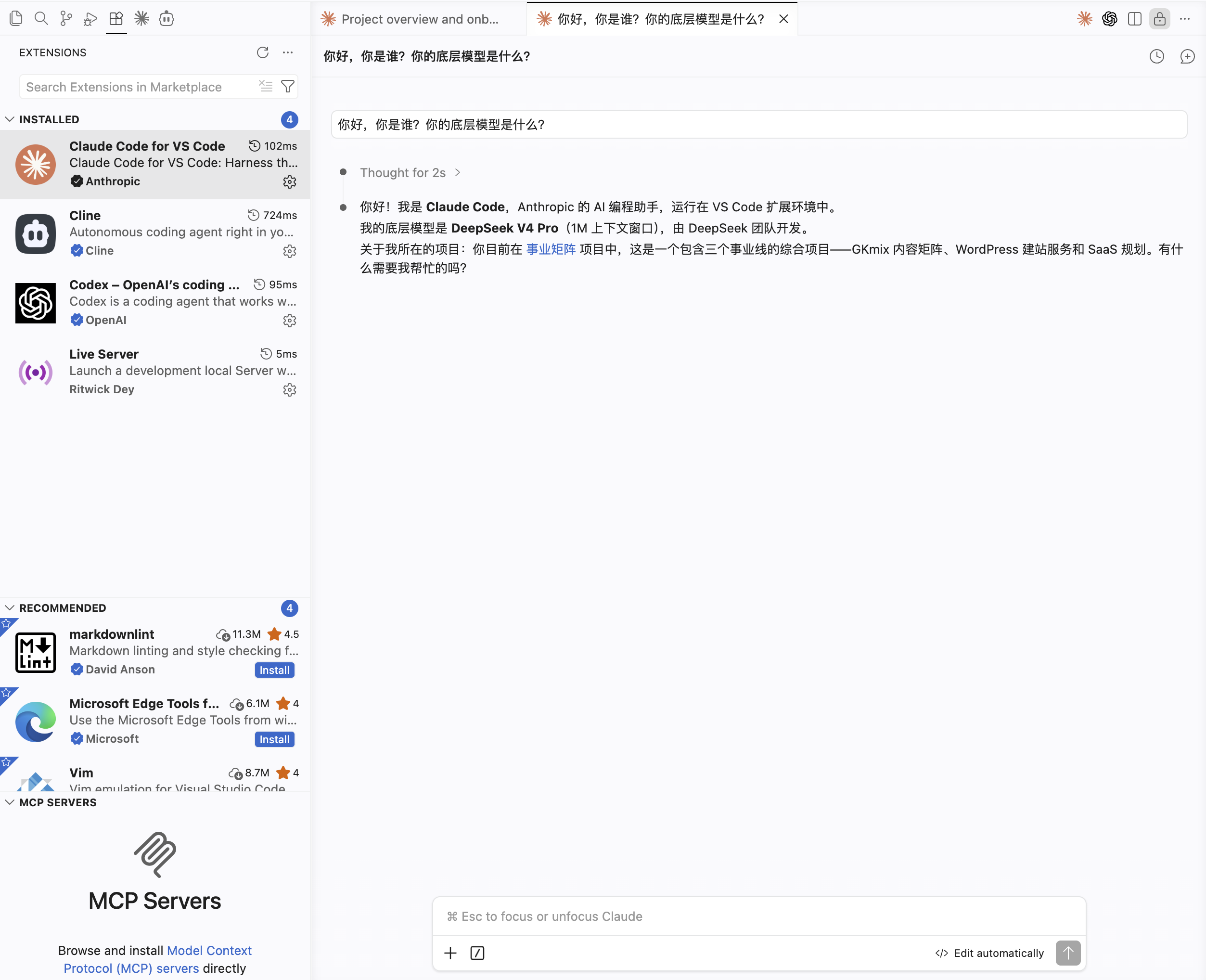The width and height of the screenshot is (1206, 980).
Task: Open the Cline robot sidebar icon
Action: (x=167, y=19)
